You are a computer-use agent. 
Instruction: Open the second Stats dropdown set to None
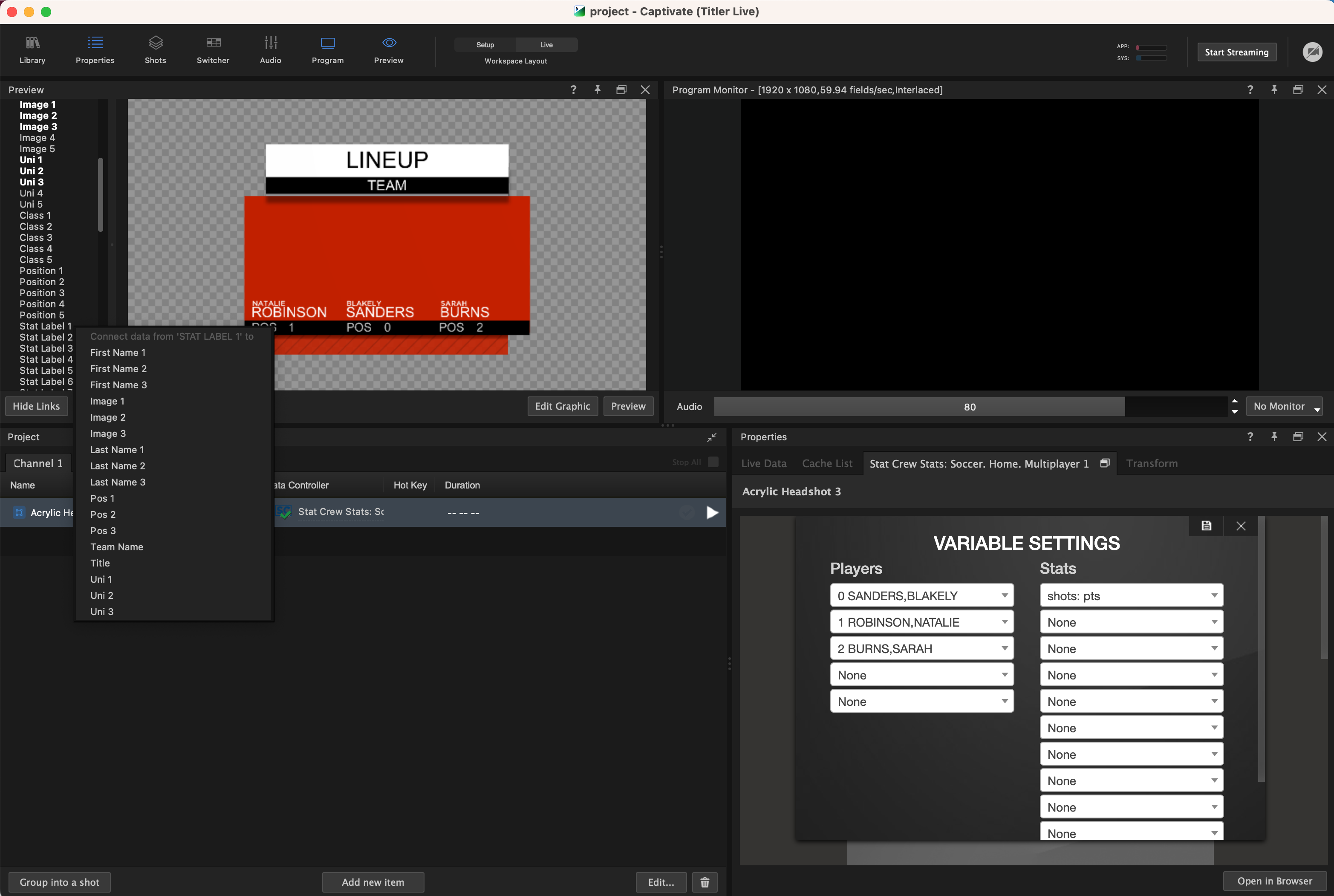(x=1131, y=622)
